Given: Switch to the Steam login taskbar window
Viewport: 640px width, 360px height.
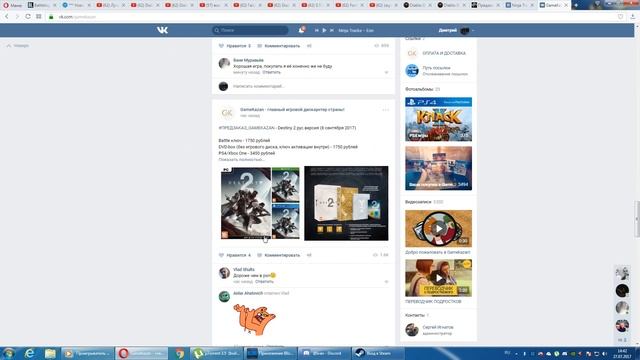Looking at the screenshot, I should 378,353.
